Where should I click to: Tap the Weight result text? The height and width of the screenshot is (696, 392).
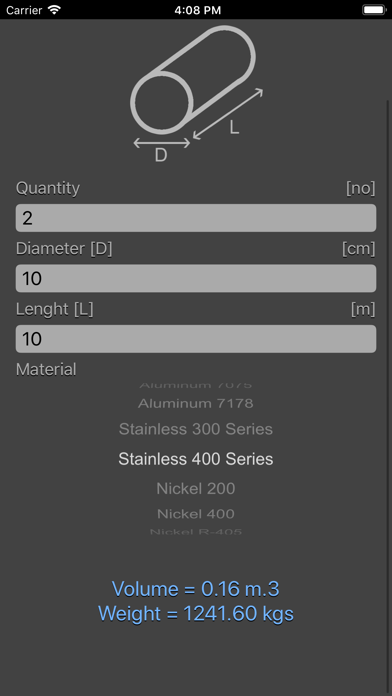click(x=196, y=614)
